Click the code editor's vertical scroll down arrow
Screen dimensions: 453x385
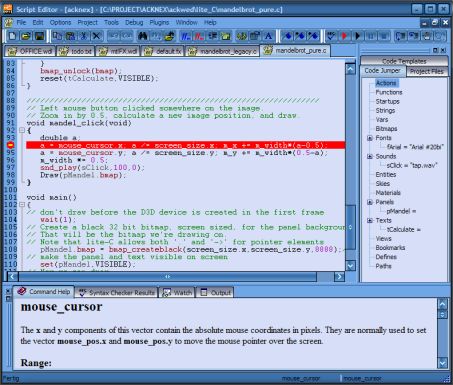point(350,266)
